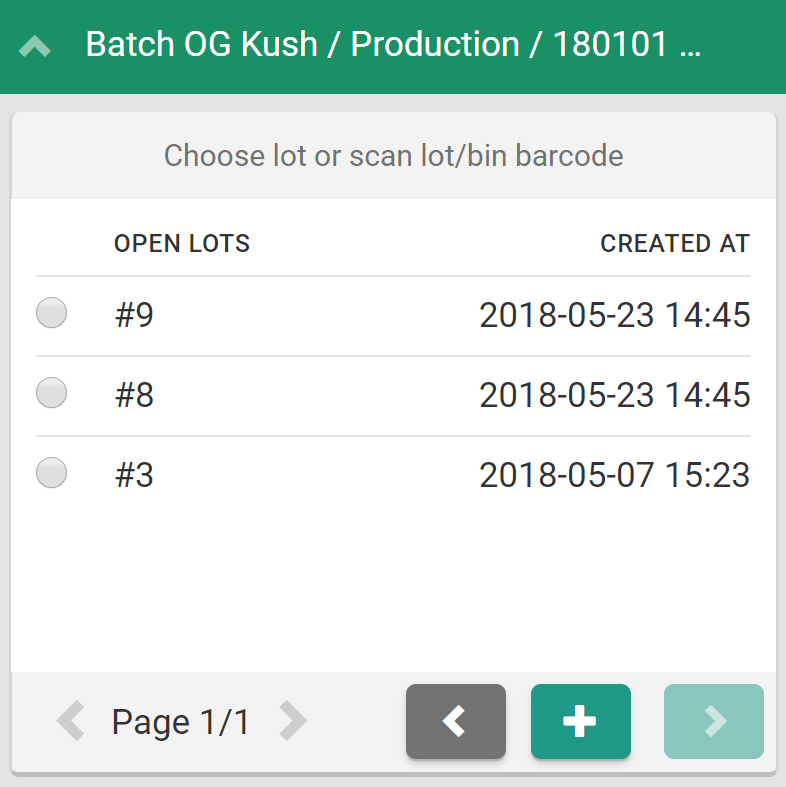Select the radio button for lot #9
The image size is (786, 787).
coord(51,313)
